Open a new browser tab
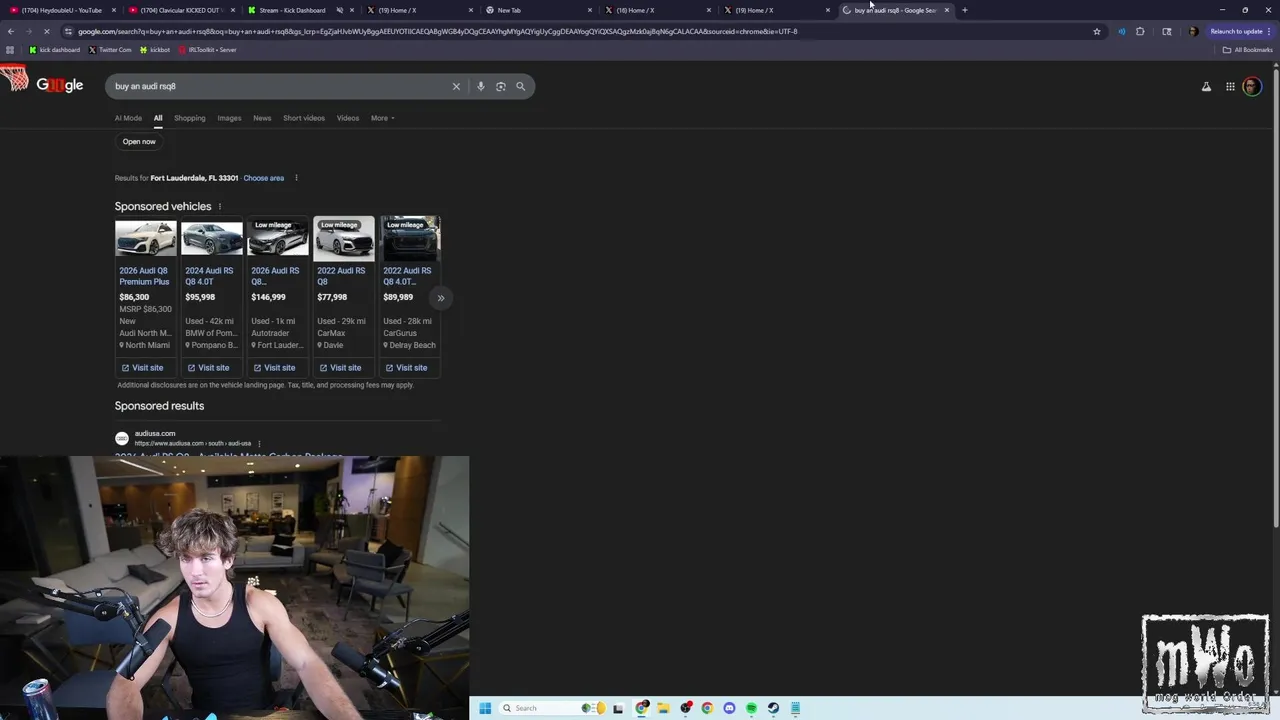The image size is (1280, 720). (965, 10)
